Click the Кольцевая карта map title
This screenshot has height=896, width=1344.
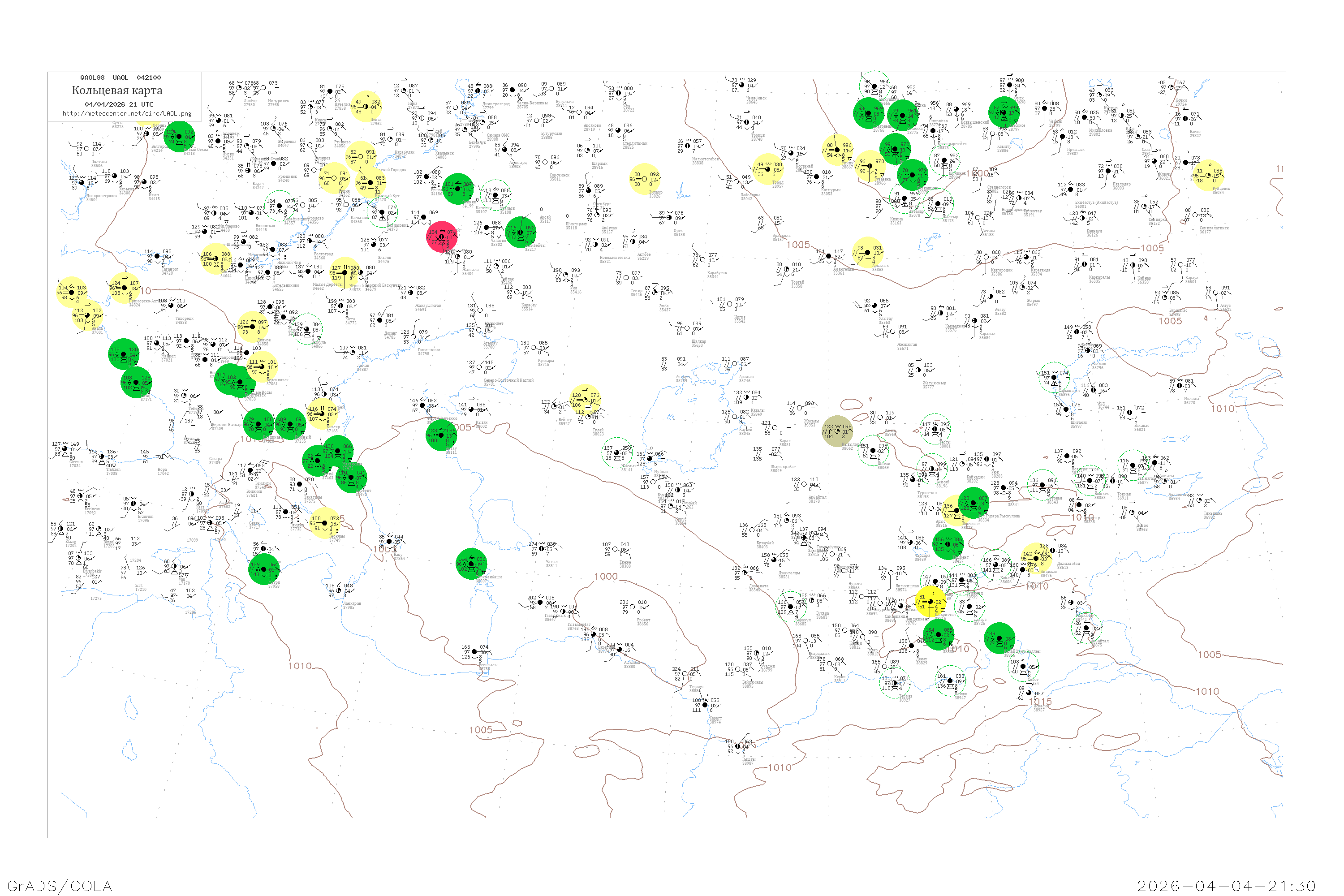tap(117, 90)
